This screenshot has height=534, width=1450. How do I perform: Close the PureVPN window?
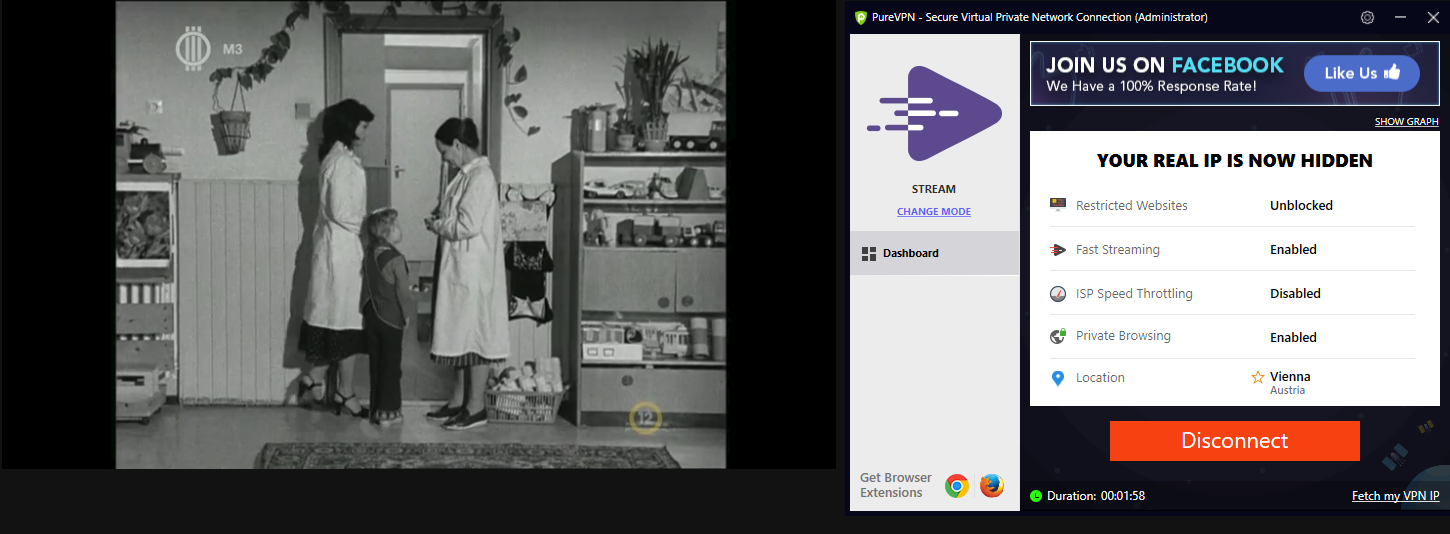coord(1432,17)
